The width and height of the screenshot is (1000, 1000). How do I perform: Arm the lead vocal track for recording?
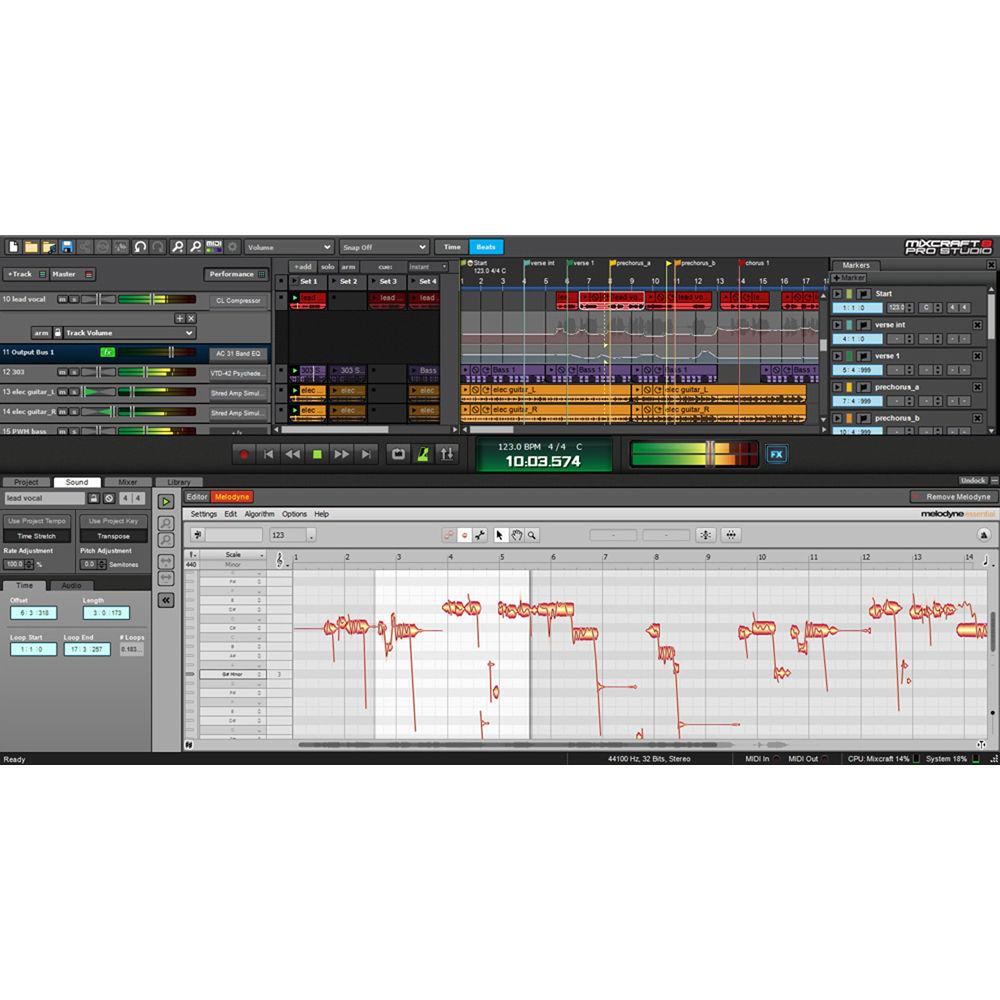41,332
